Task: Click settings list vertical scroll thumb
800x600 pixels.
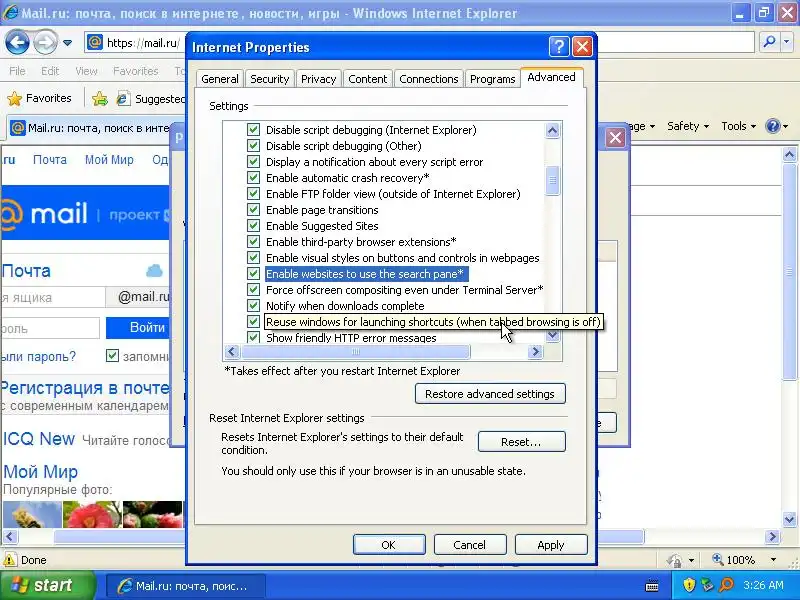Action: 553,181
